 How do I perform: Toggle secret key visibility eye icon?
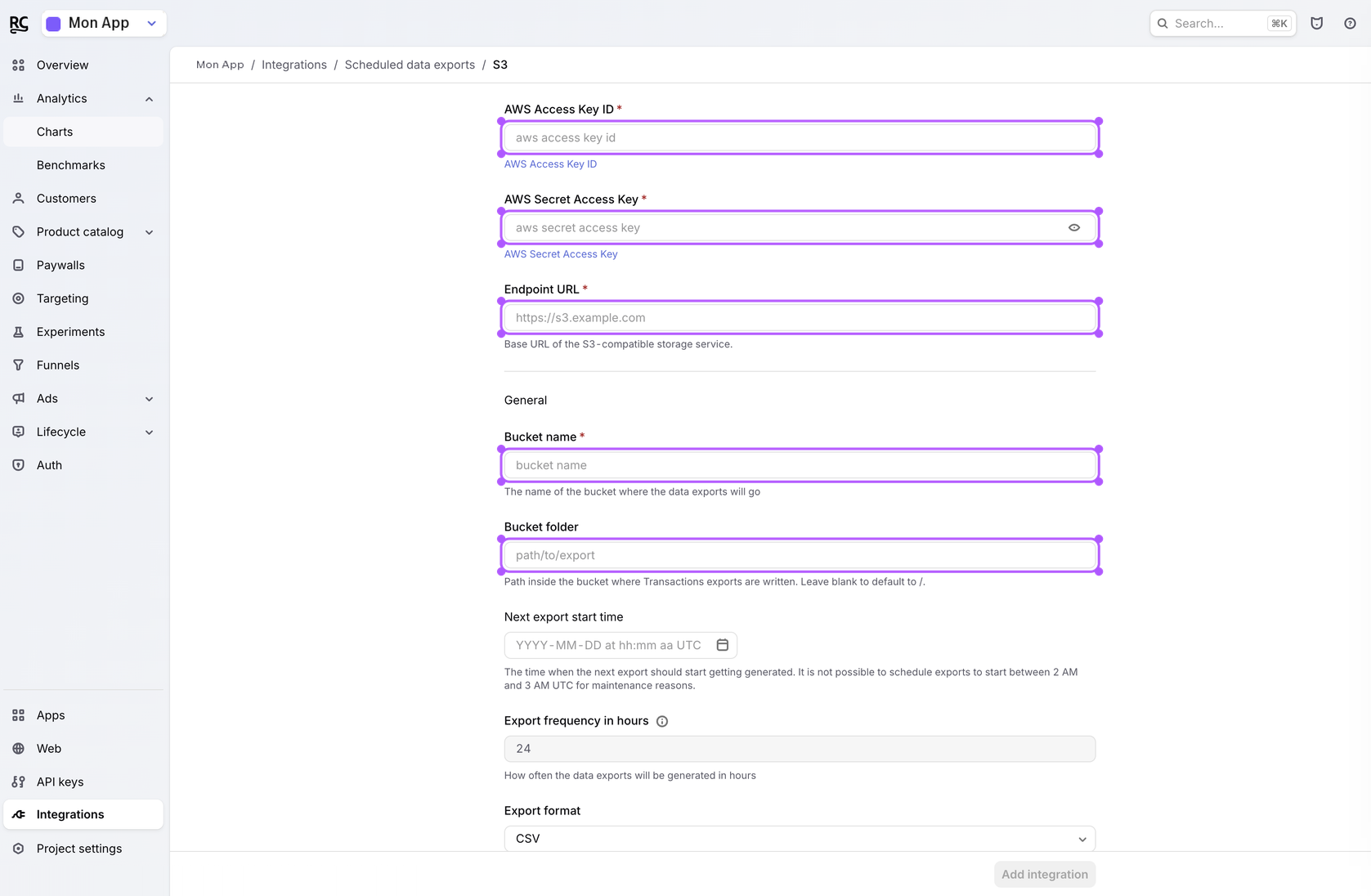[x=1074, y=228]
